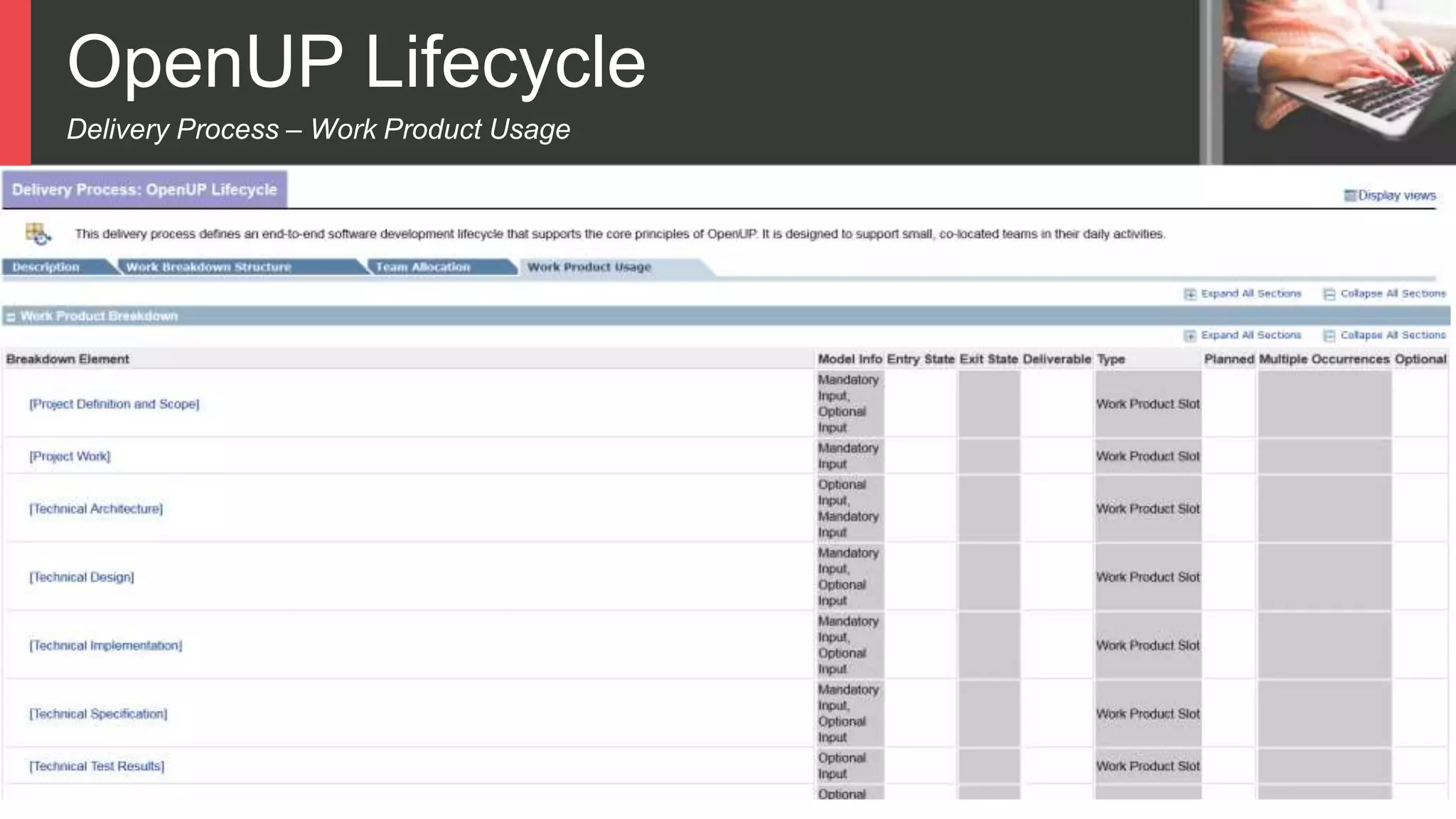
Task: Click the Delivery Process: OpenUP Lifecycle title
Action: point(144,190)
